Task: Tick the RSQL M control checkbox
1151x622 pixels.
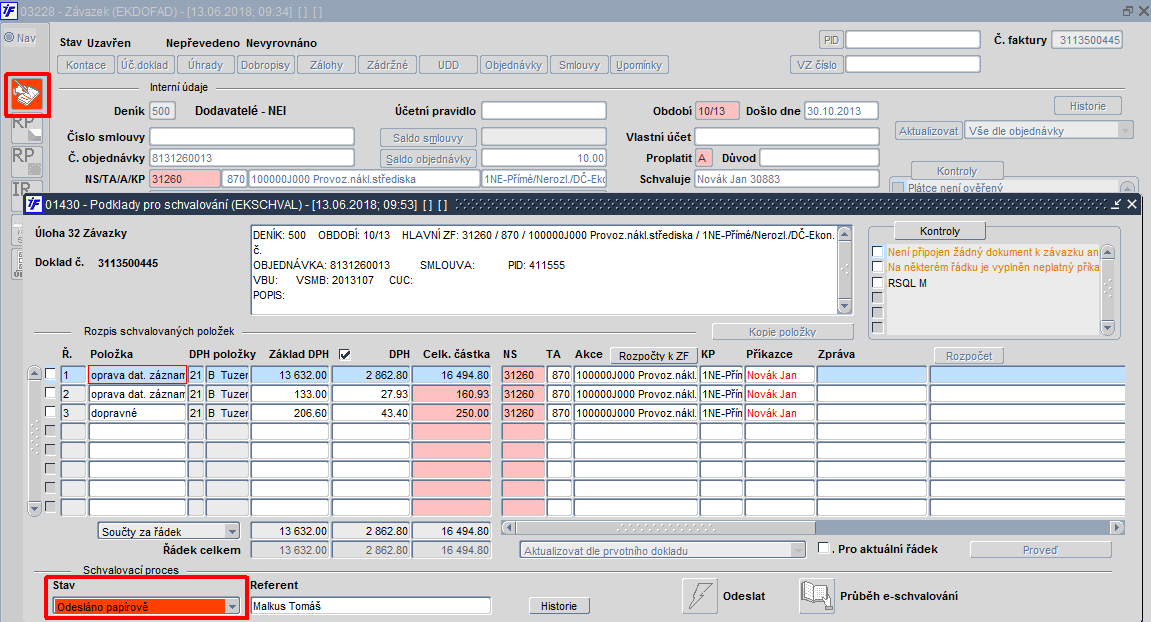Action: pyautogui.click(x=877, y=283)
